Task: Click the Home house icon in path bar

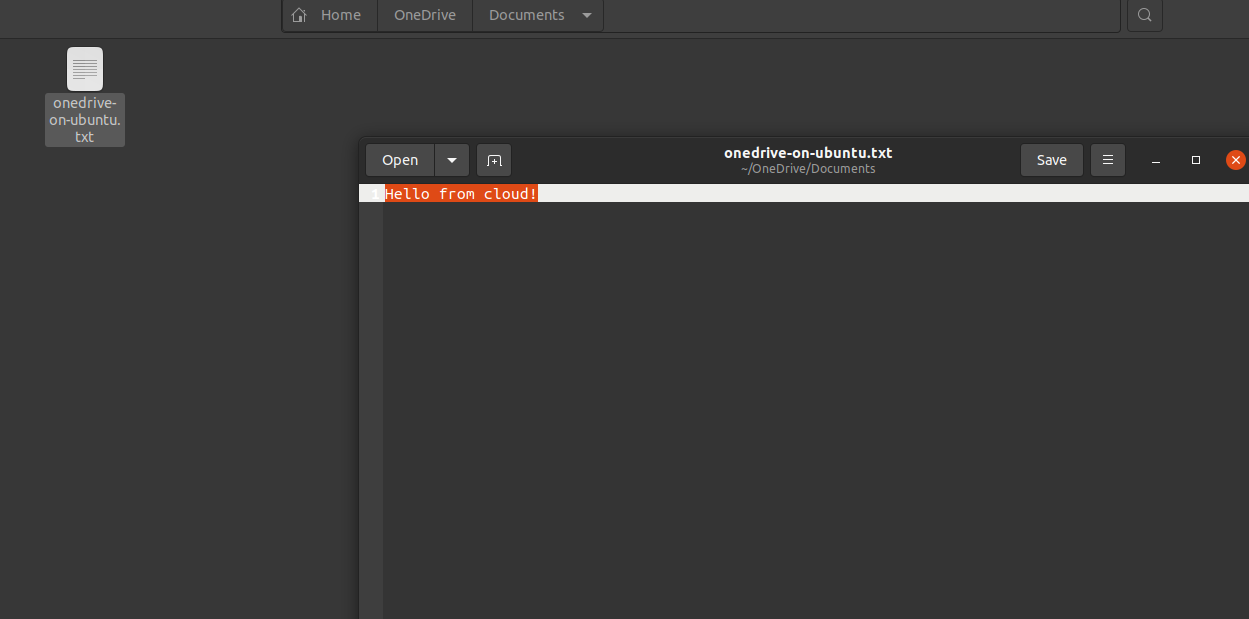Action: [x=298, y=15]
